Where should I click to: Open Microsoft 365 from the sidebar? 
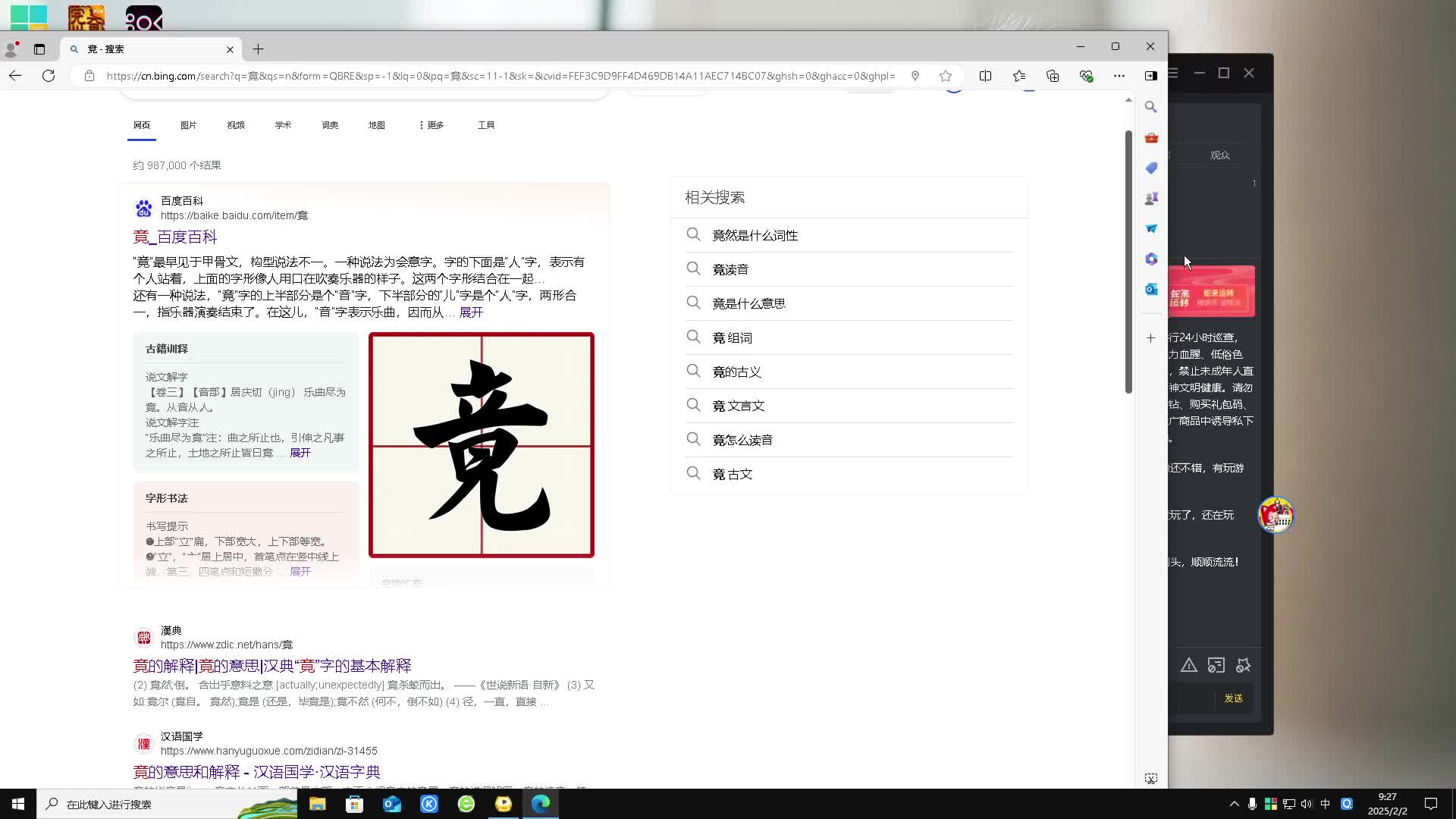(1151, 259)
